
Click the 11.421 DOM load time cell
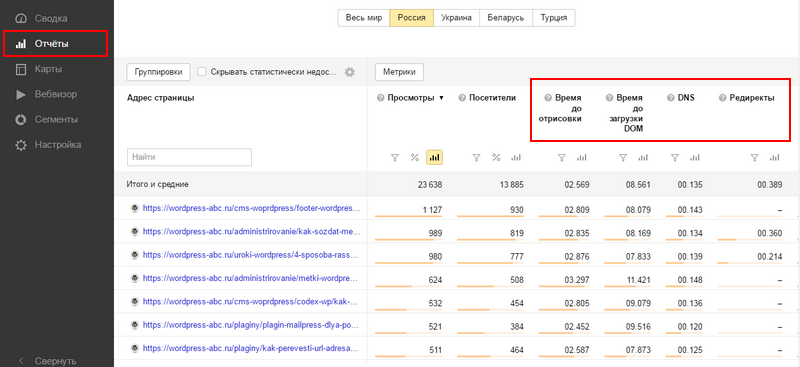[x=638, y=280]
